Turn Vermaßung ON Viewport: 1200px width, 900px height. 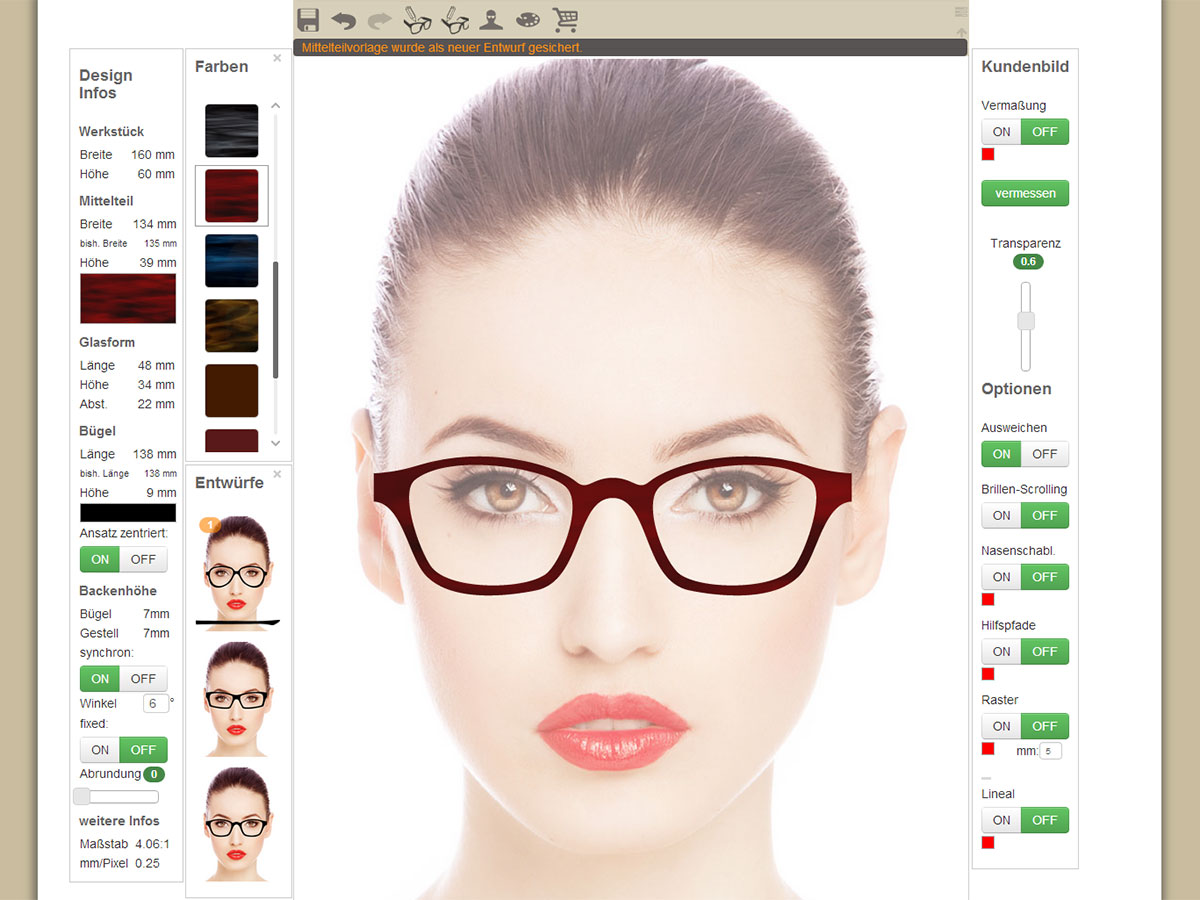tap(1001, 132)
